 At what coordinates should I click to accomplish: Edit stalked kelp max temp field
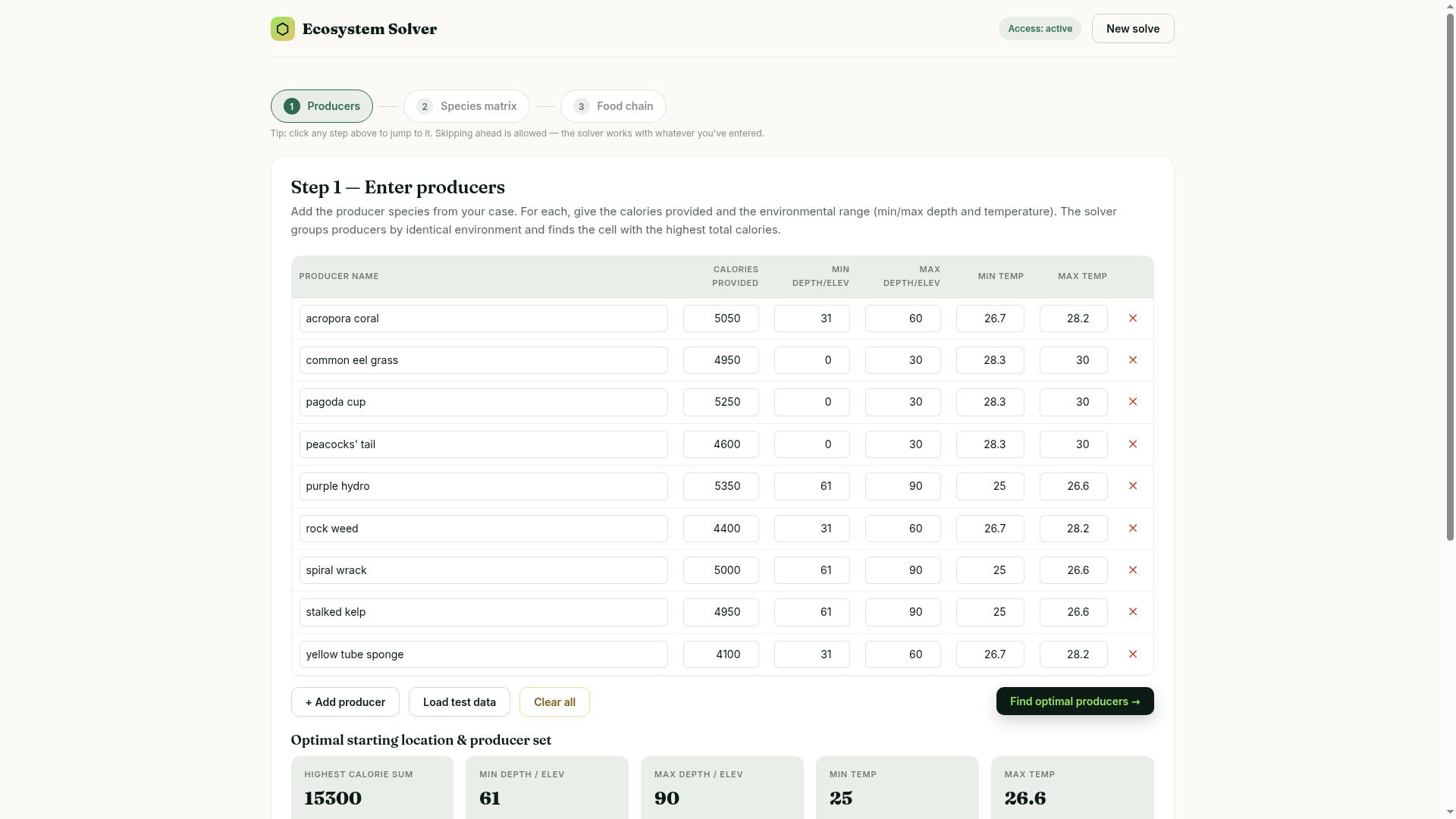(x=1074, y=612)
